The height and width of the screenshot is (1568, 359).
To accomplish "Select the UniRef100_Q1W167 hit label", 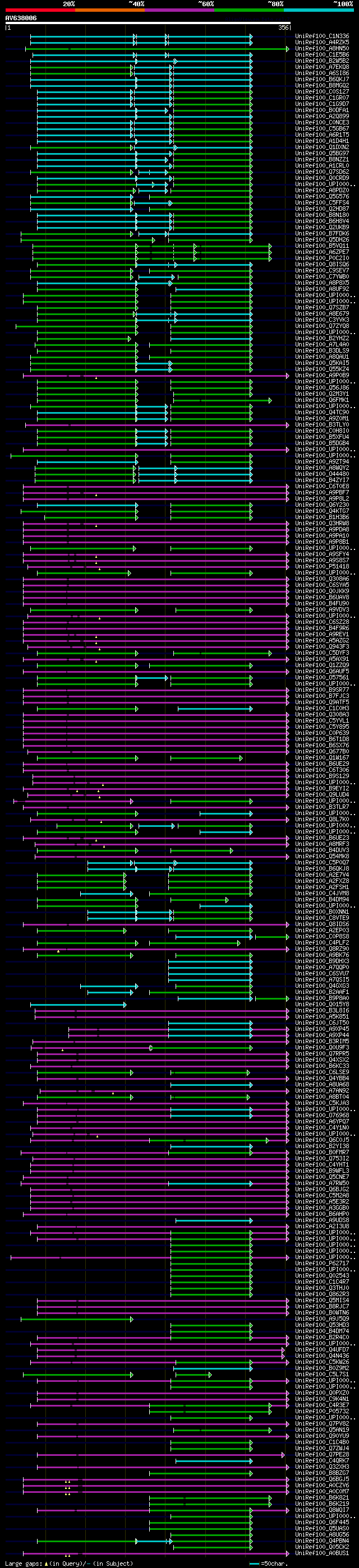I will (322, 758).
